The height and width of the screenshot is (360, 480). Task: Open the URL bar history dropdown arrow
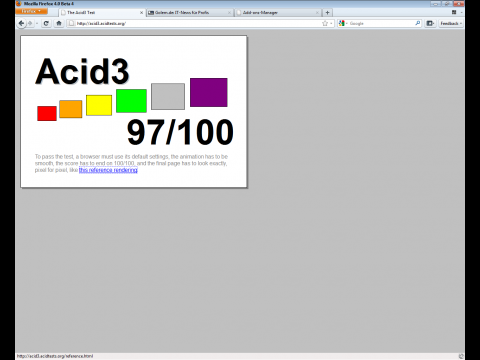click(331, 23)
